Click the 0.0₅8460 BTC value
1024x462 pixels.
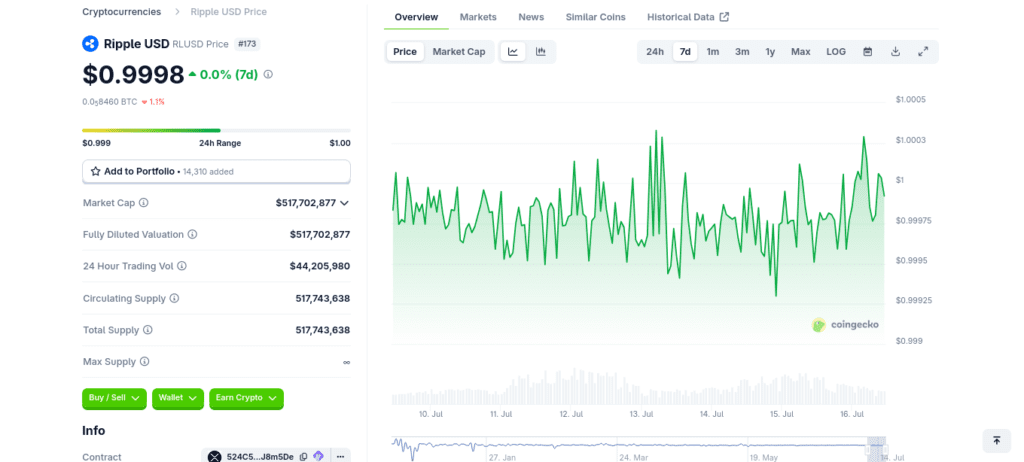pyautogui.click(x=110, y=102)
